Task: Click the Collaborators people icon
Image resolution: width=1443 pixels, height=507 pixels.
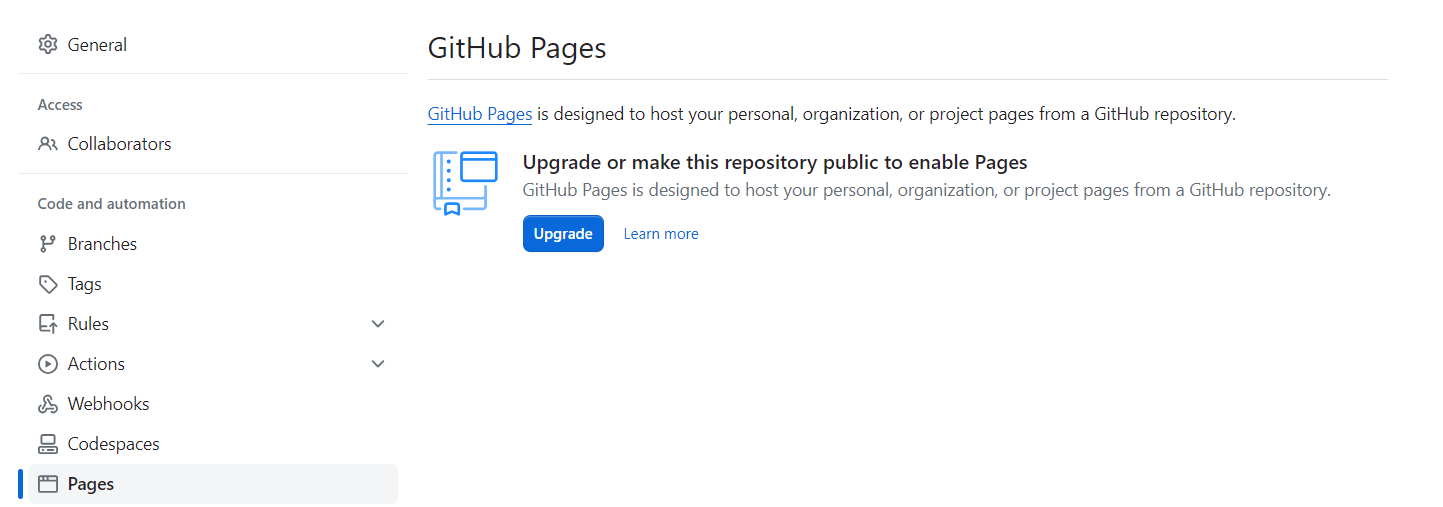Action: 47,144
